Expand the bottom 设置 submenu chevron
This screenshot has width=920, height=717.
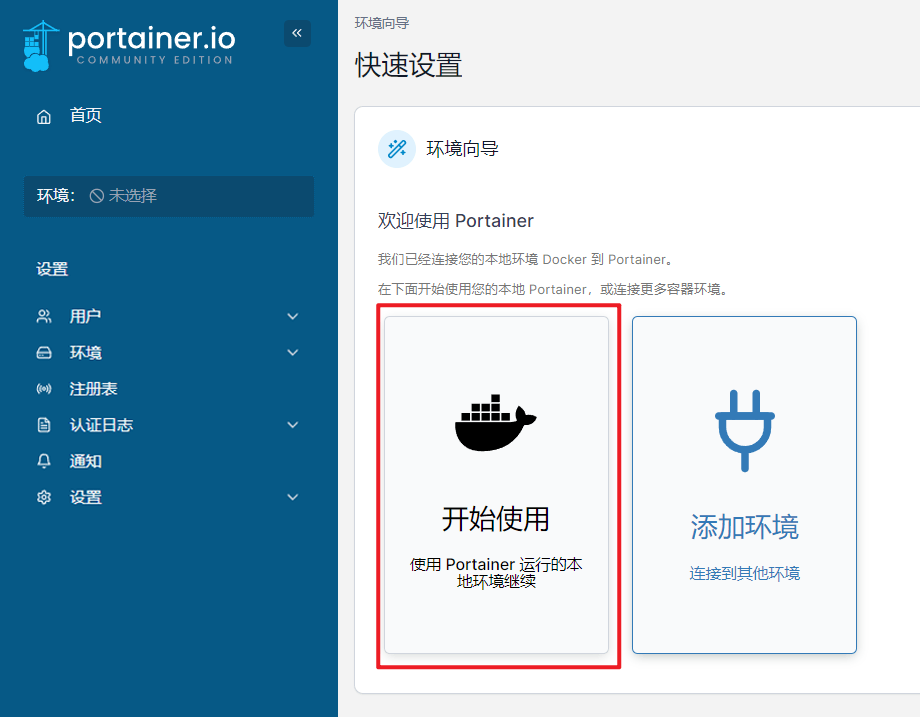coord(293,497)
